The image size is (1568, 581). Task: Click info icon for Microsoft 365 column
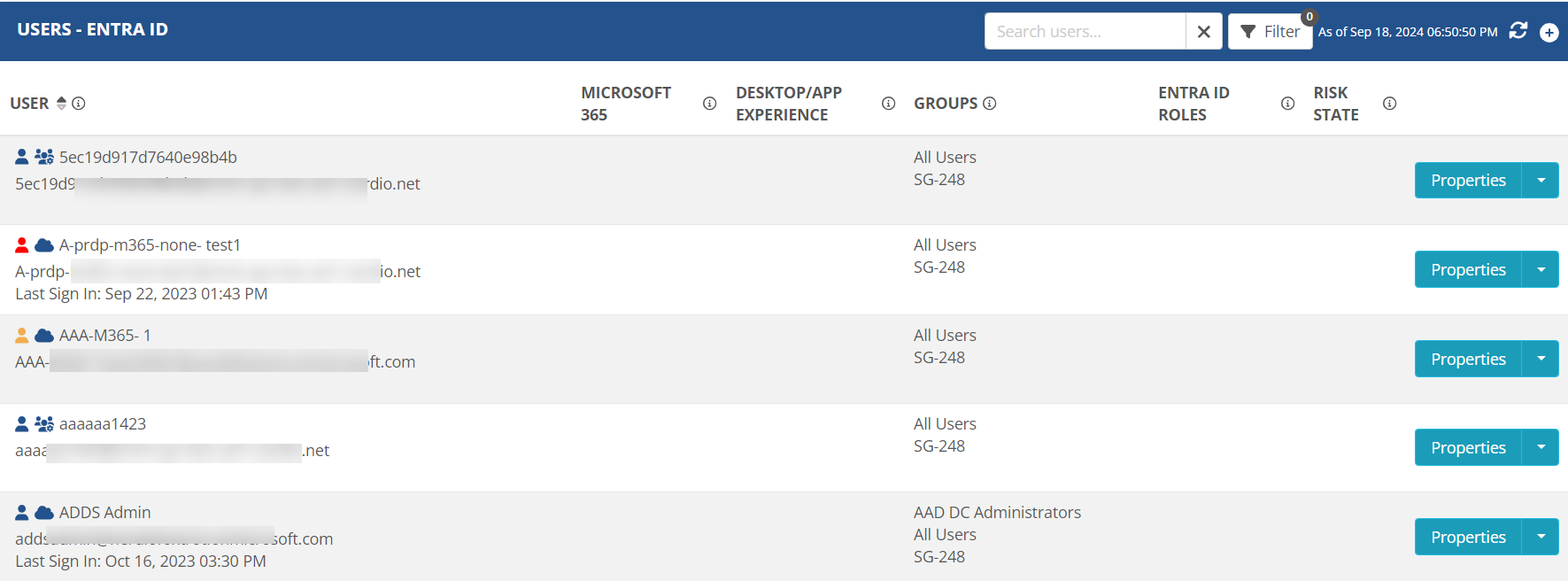(709, 104)
